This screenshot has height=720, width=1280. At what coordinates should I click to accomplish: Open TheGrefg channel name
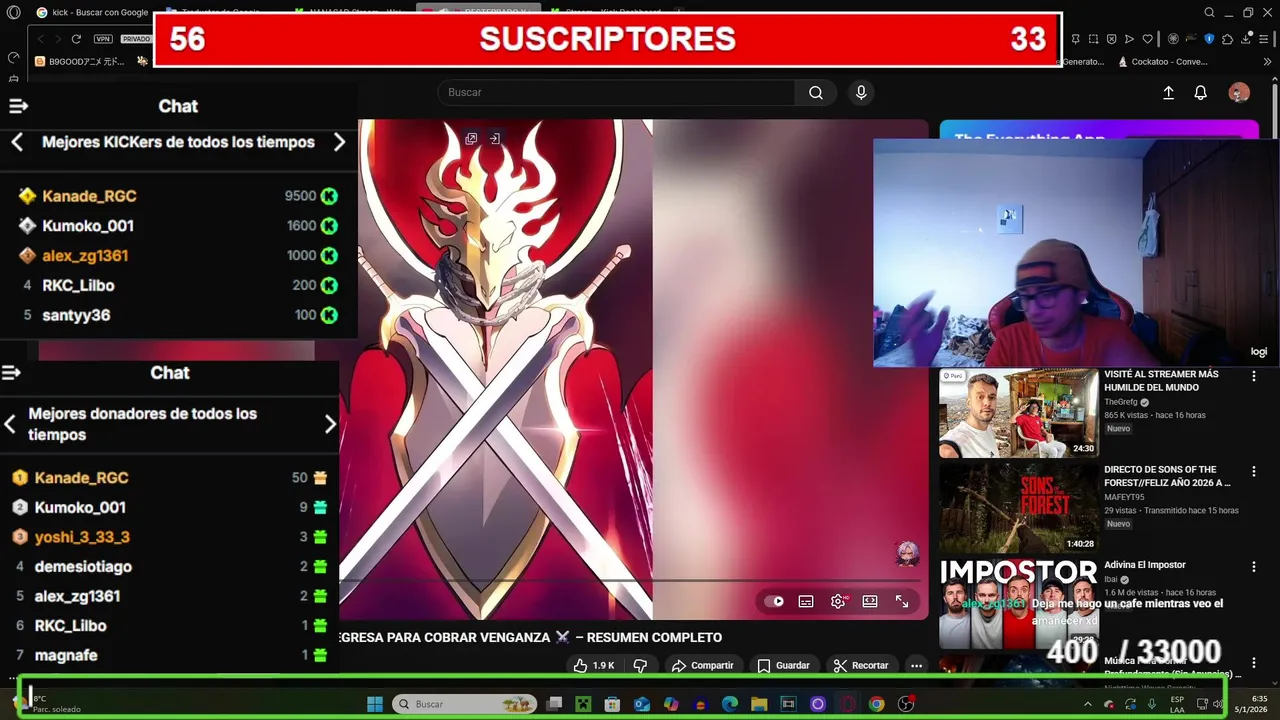coord(1122,402)
